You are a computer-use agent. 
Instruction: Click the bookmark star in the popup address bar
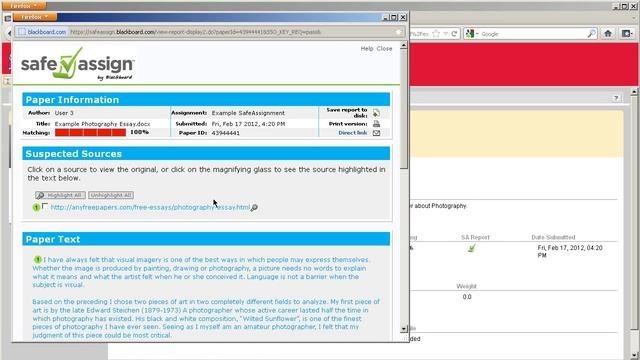click(398, 32)
